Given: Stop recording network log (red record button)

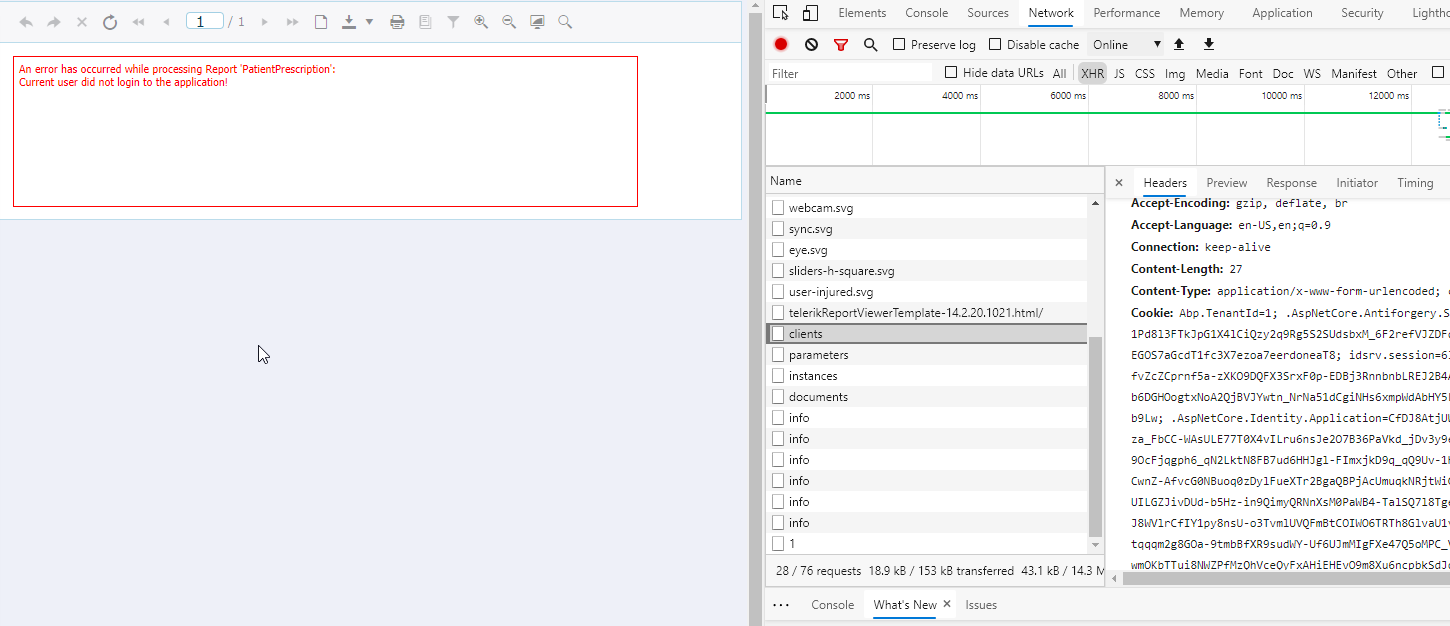Looking at the screenshot, I should [781, 44].
